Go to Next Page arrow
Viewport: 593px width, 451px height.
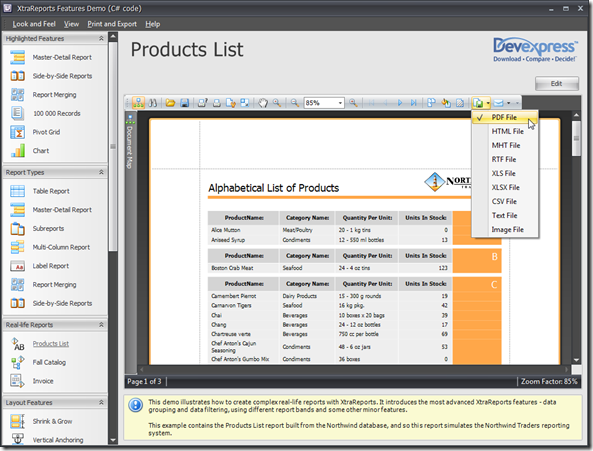coord(400,103)
